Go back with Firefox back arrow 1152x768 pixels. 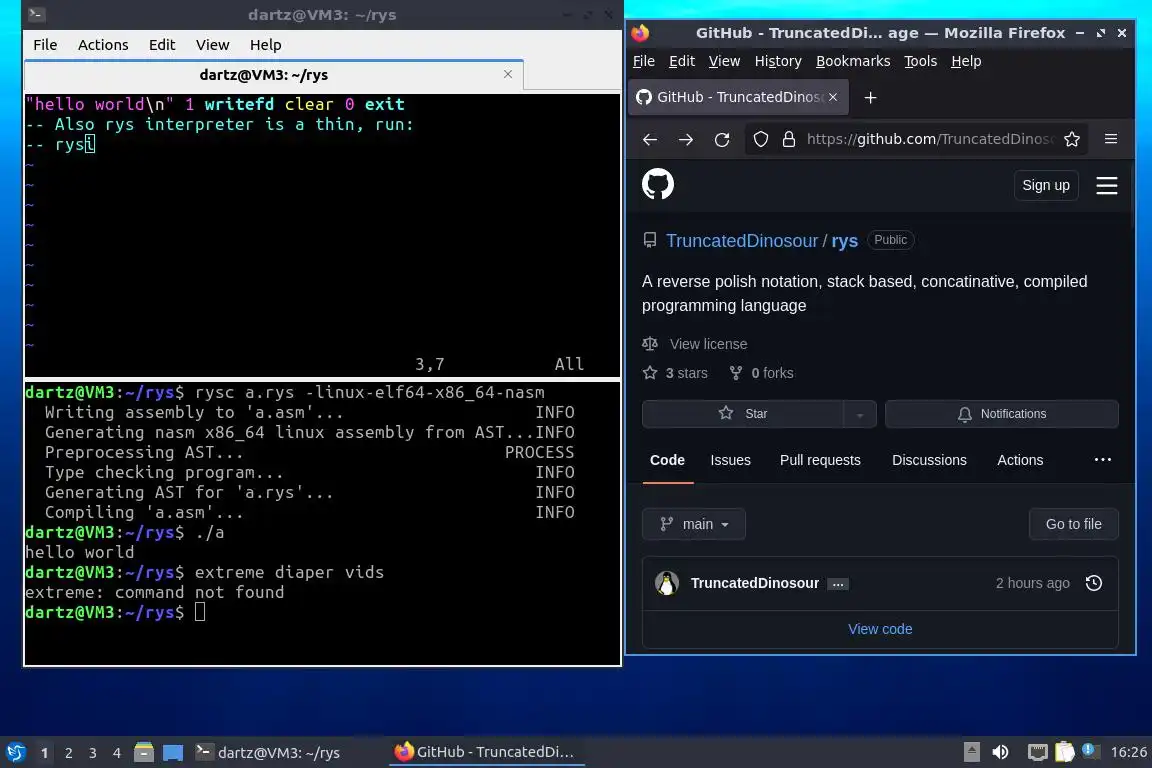tap(649, 140)
